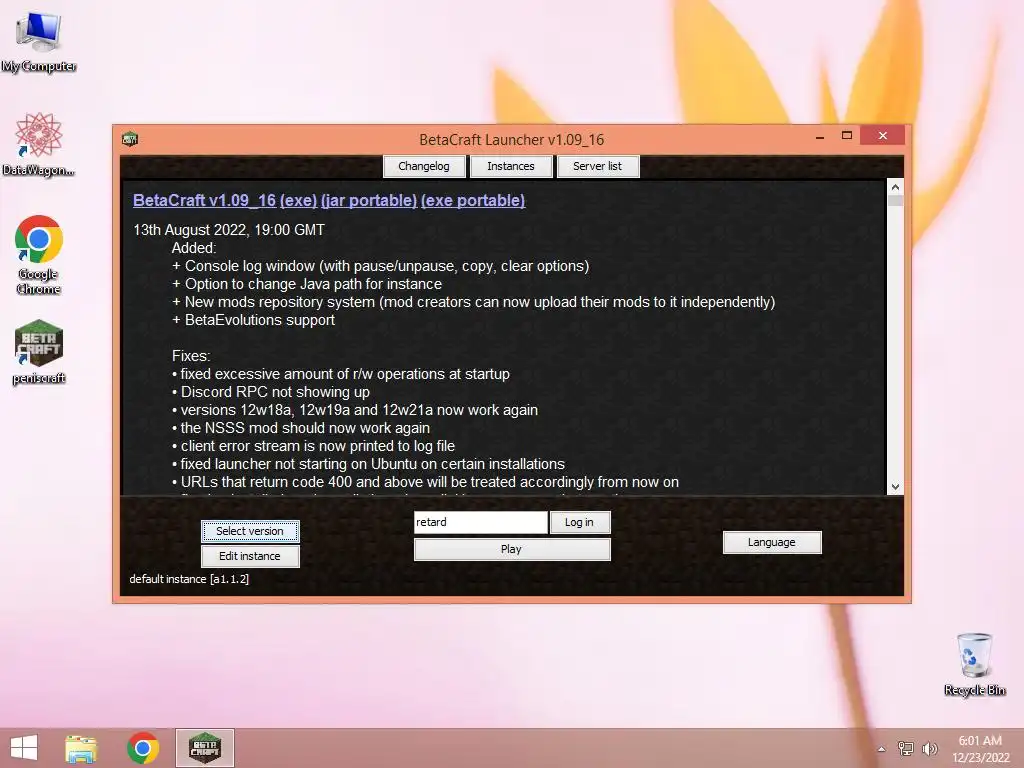Show hidden system tray icons
Screen dimensions: 1024x768
[882, 749]
